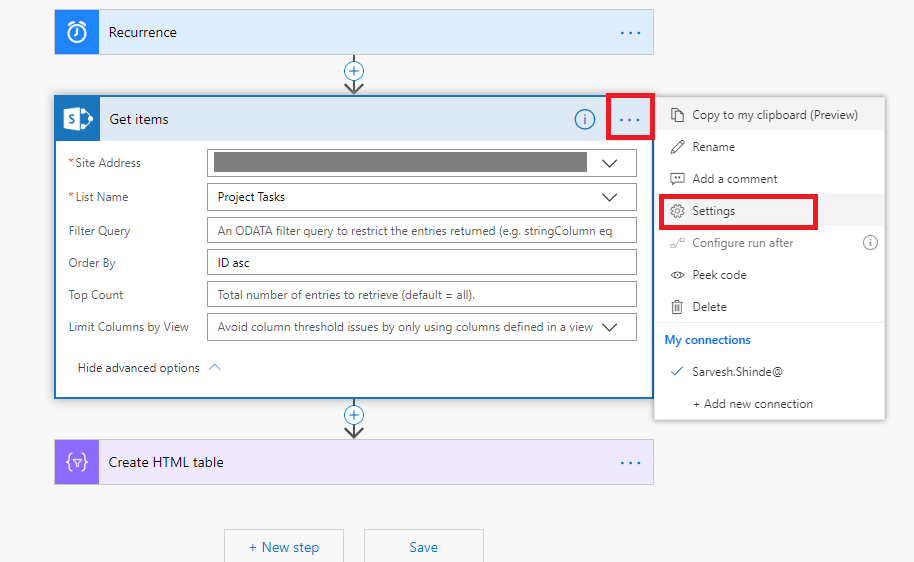This screenshot has width=914, height=562.
Task: Click into the Filter Query field
Action: coord(420,231)
